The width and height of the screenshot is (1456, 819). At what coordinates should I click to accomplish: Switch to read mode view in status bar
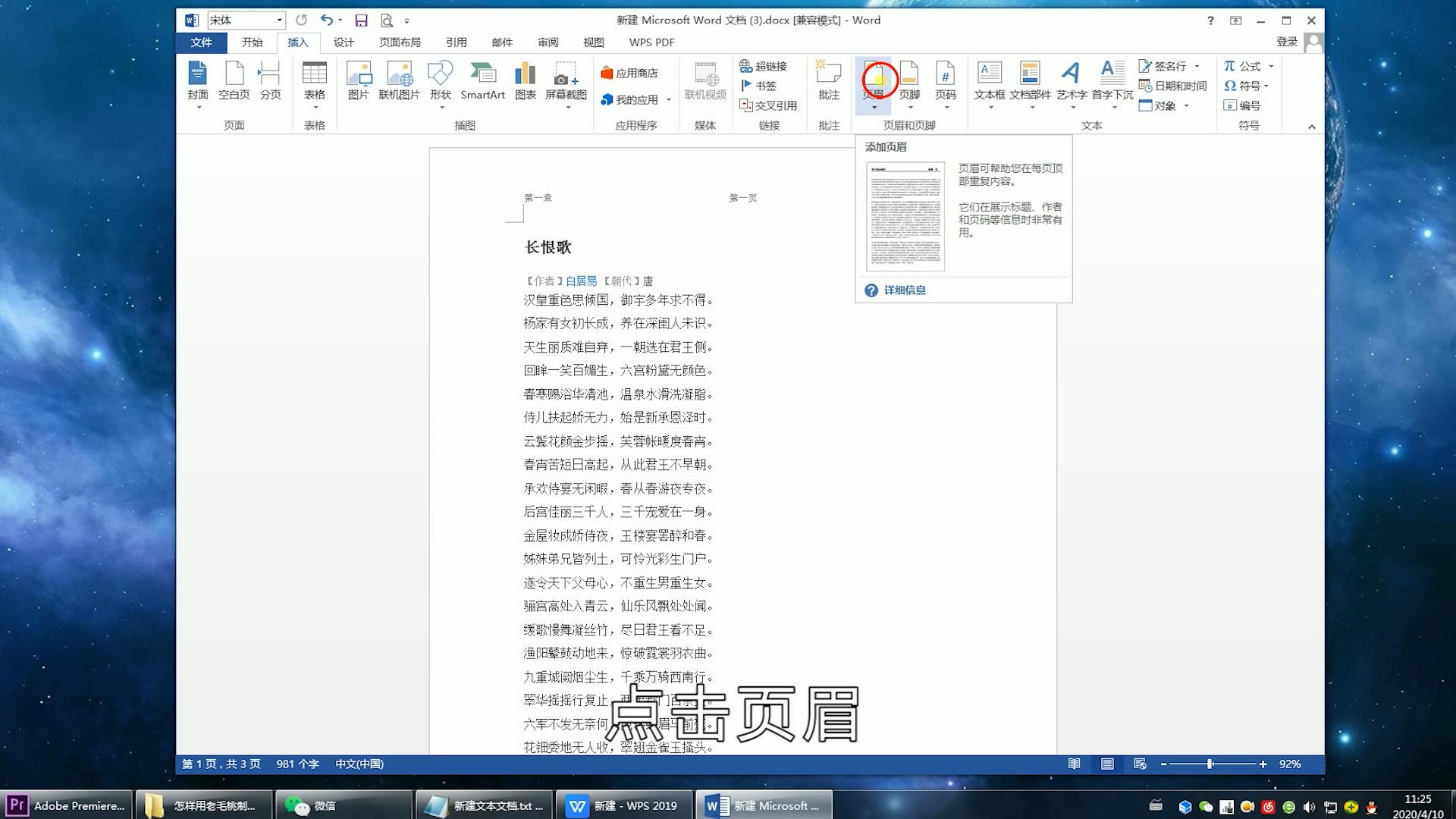(1074, 764)
